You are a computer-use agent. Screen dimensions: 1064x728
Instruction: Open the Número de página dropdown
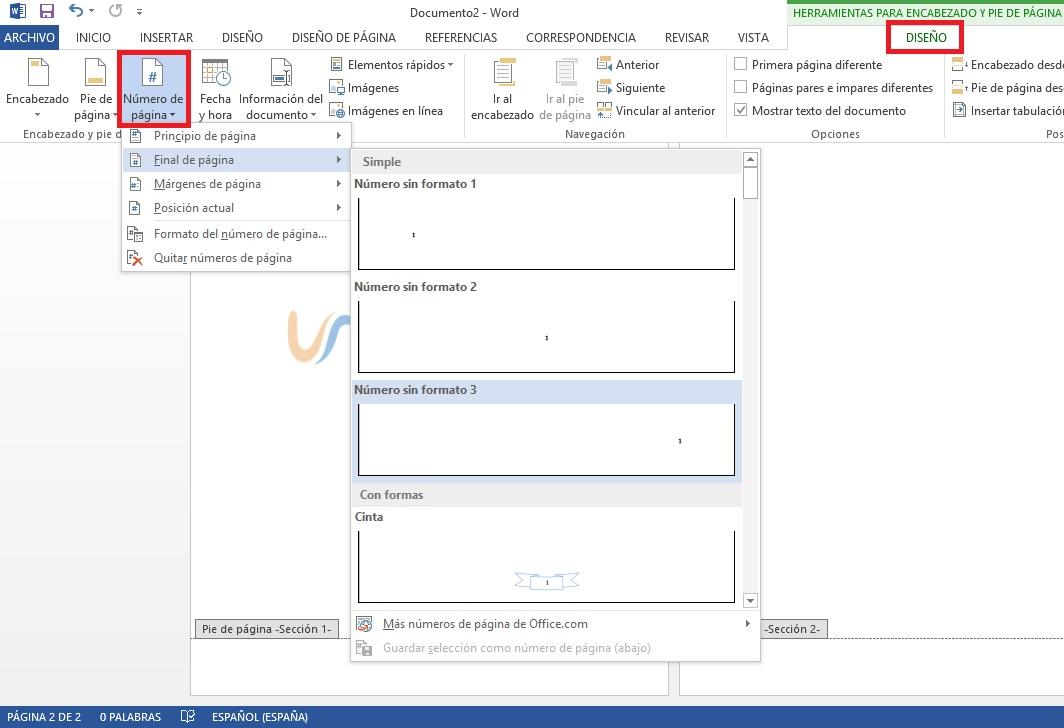(x=153, y=90)
